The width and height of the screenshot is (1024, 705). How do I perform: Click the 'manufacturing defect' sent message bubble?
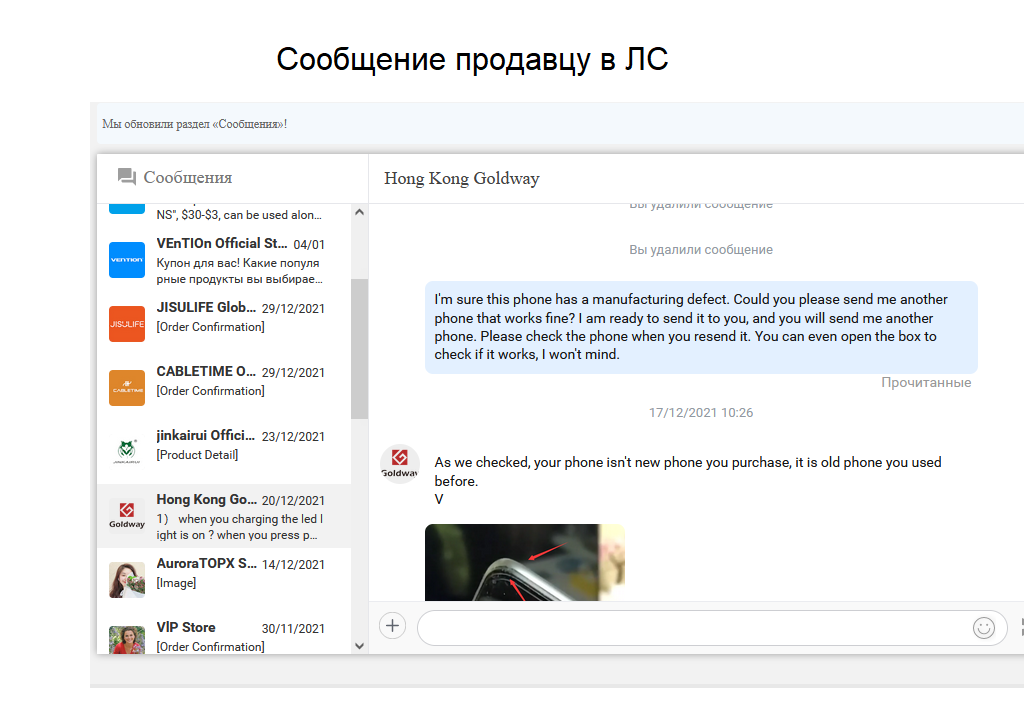(701, 327)
